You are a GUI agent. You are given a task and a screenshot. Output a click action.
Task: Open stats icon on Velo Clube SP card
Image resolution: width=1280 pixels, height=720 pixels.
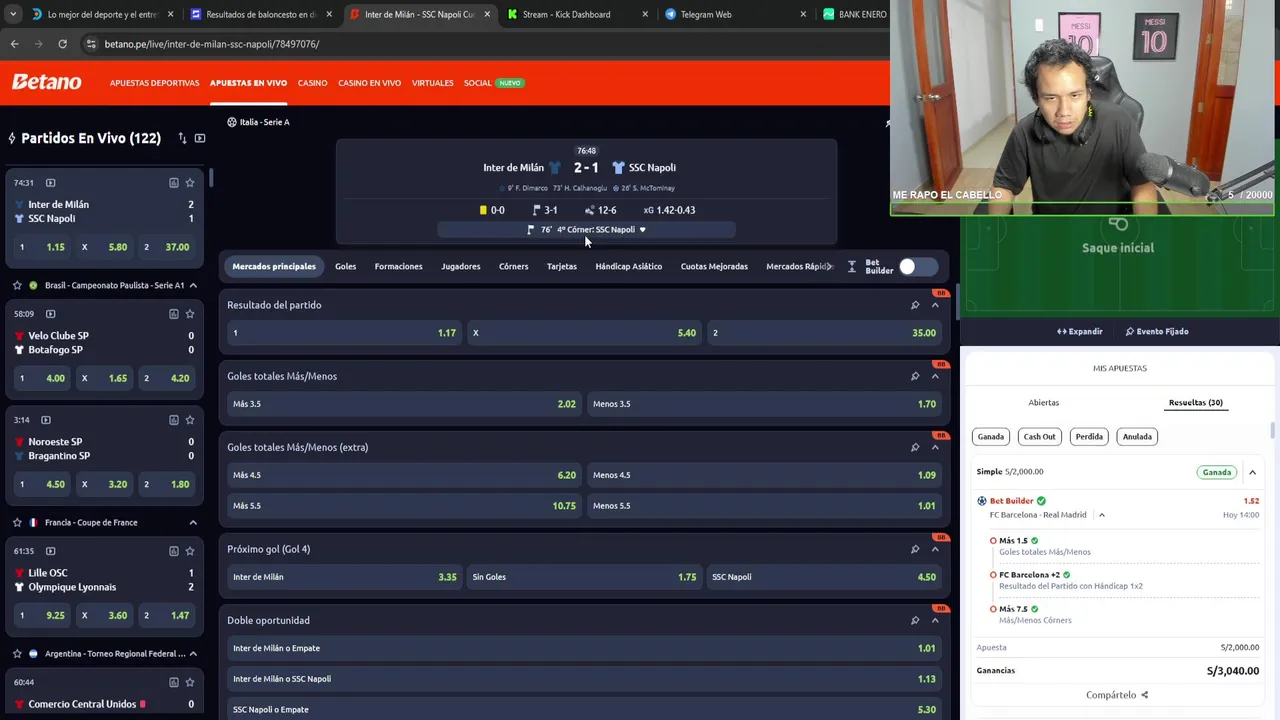pyautogui.click(x=174, y=314)
